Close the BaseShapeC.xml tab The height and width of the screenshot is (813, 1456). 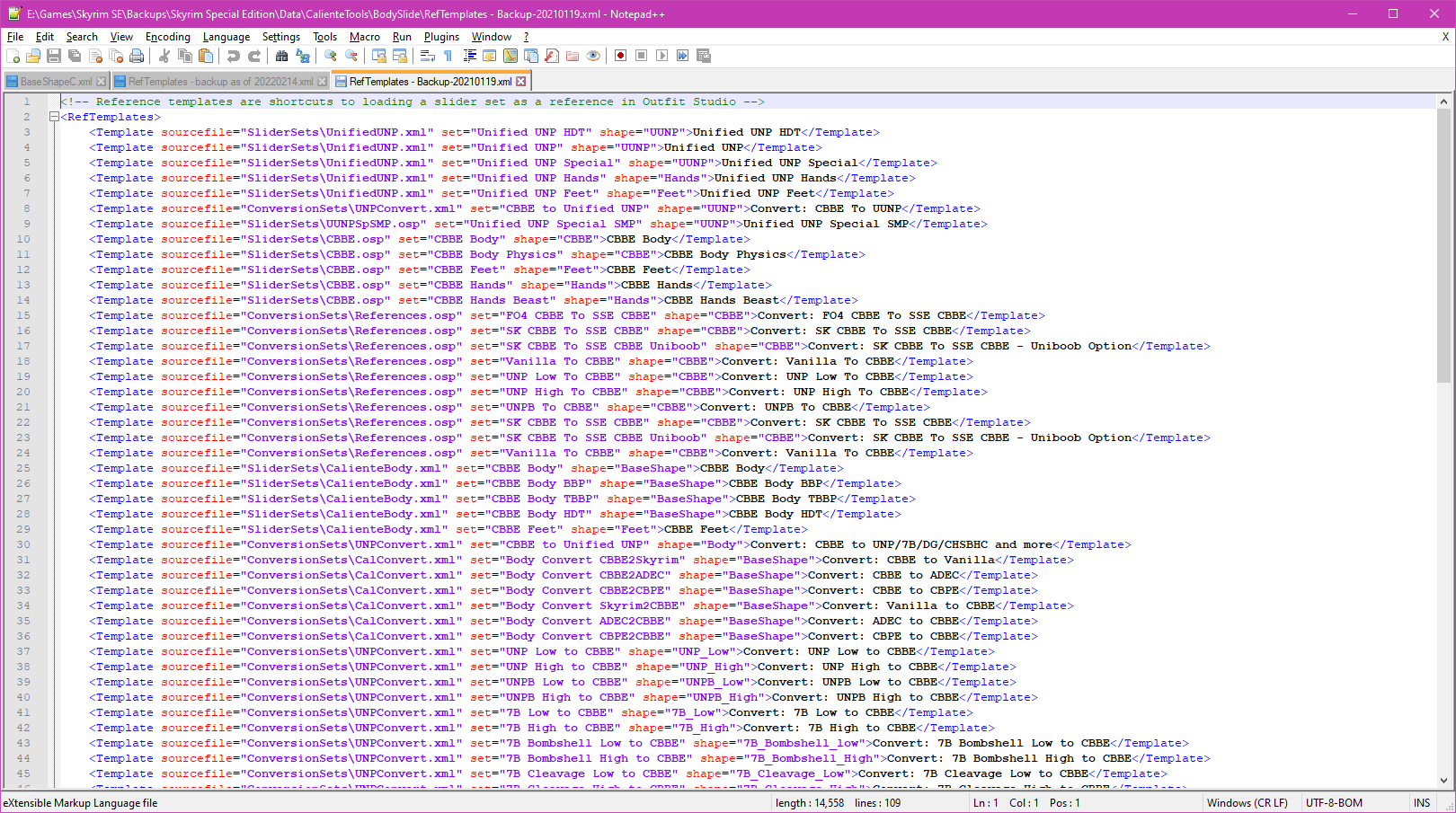pos(102,82)
